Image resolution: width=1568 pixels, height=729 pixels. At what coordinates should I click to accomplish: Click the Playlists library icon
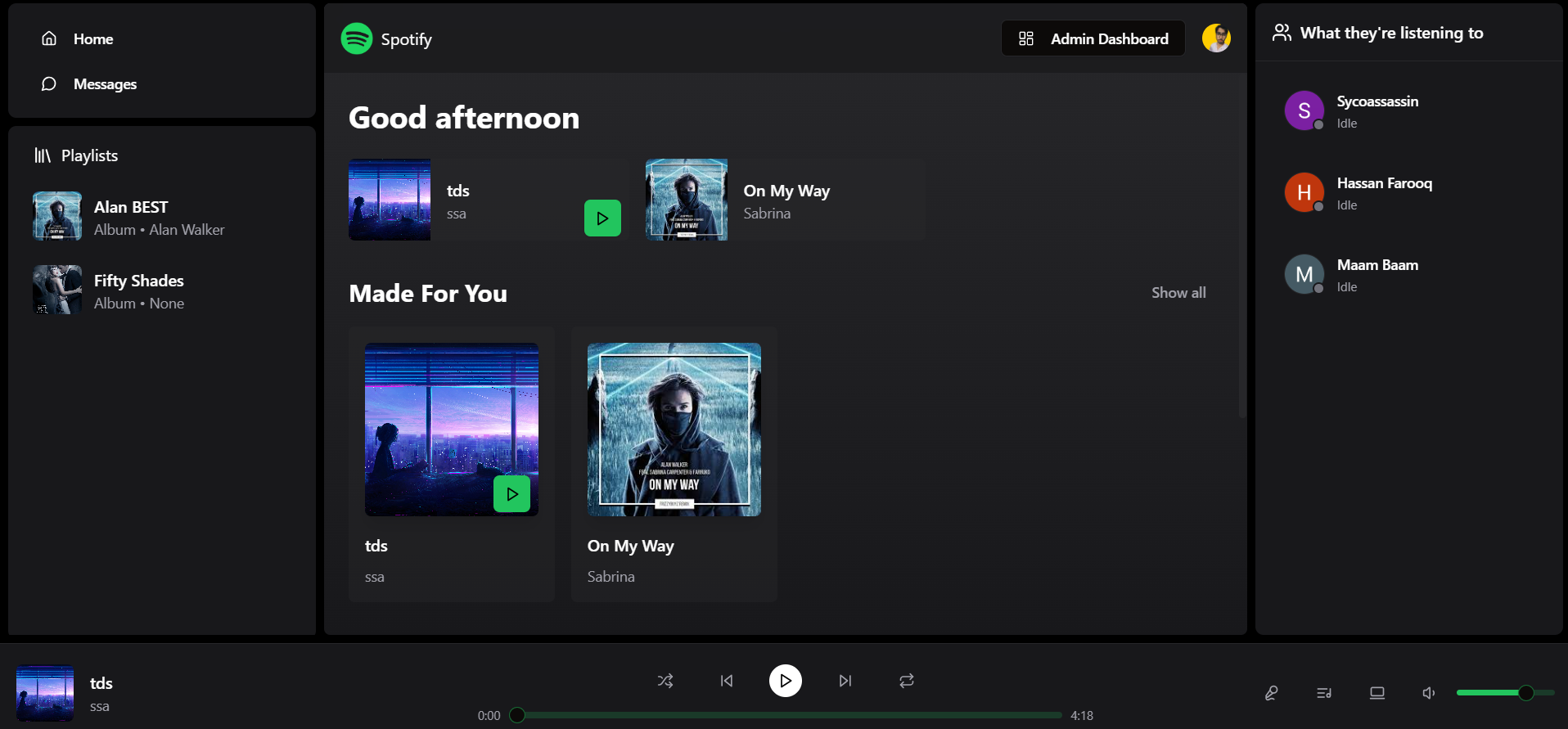tap(43, 155)
